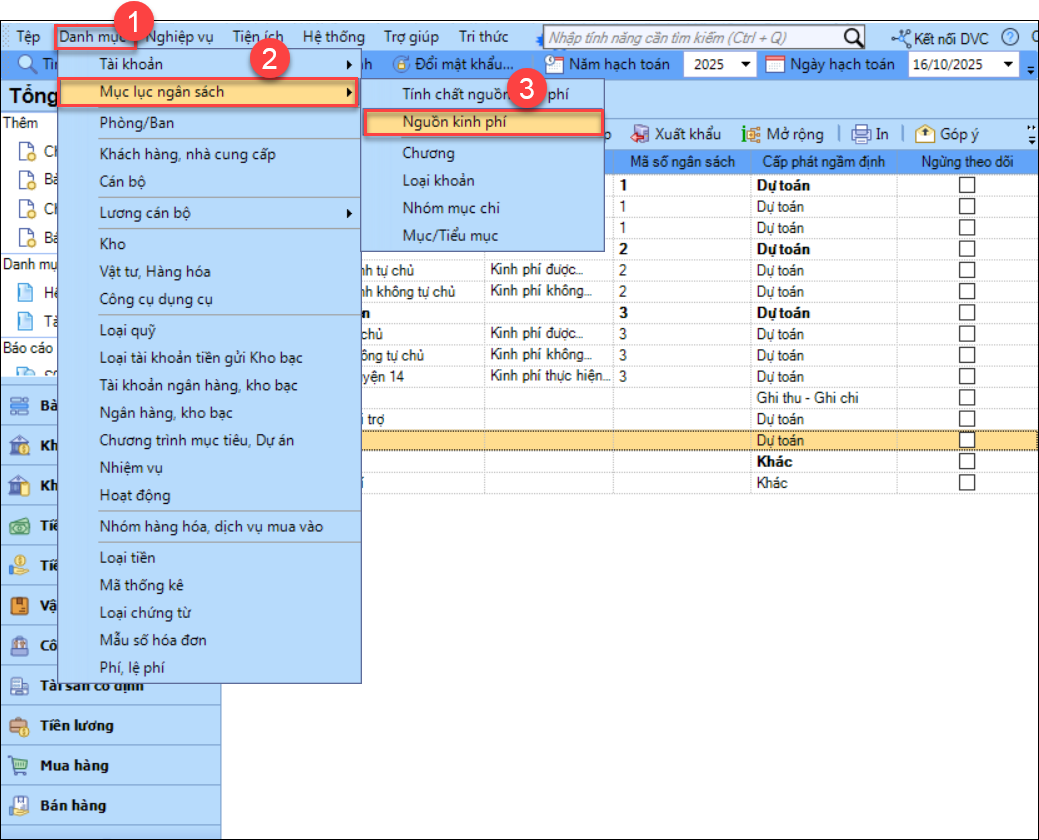Image resolution: width=1039 pixels, height=840 pixels.
Task: Expand the Lương cán bộ submenu
Action: click(349, 213)
